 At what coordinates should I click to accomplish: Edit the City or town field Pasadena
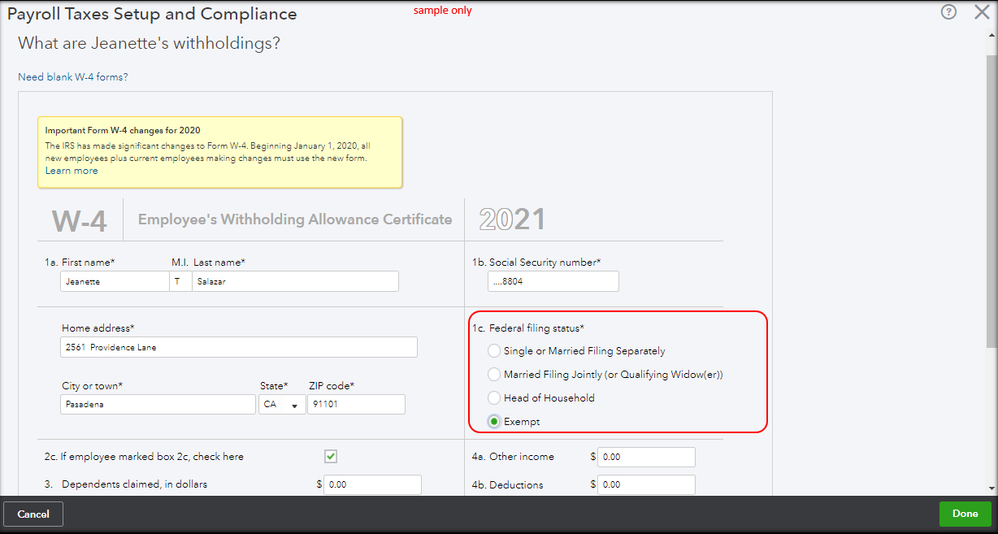click(158, 404)
